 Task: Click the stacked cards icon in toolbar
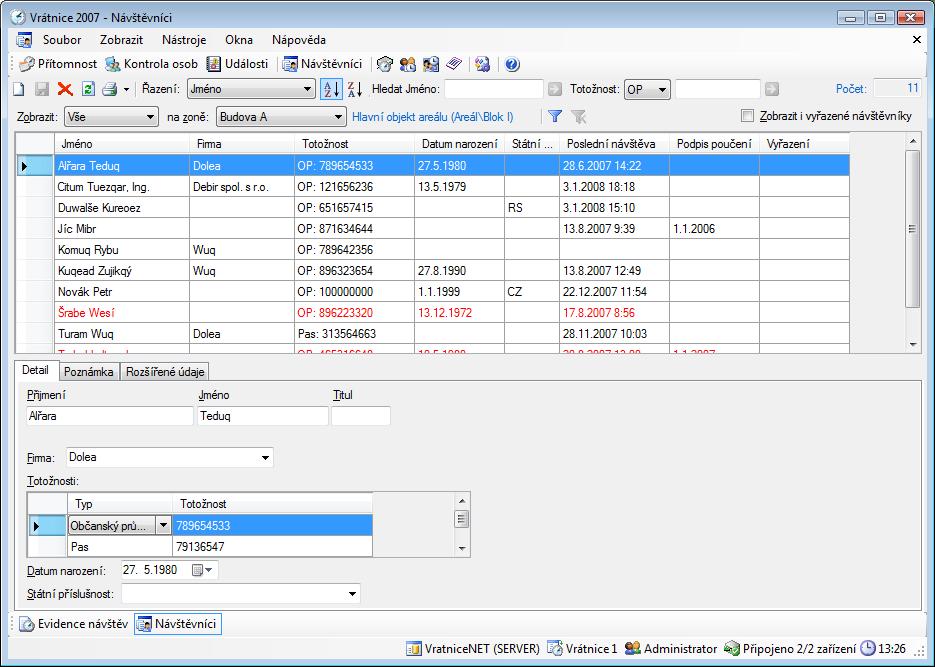(x=454, y=64)
